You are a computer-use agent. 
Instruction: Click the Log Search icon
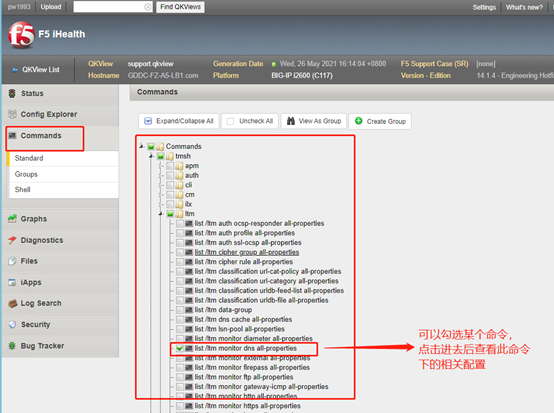coord(12,303)
